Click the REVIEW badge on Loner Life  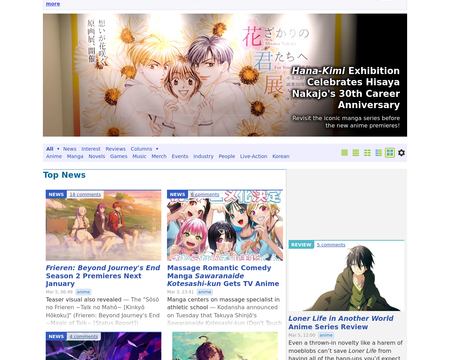tap(301, 245)
